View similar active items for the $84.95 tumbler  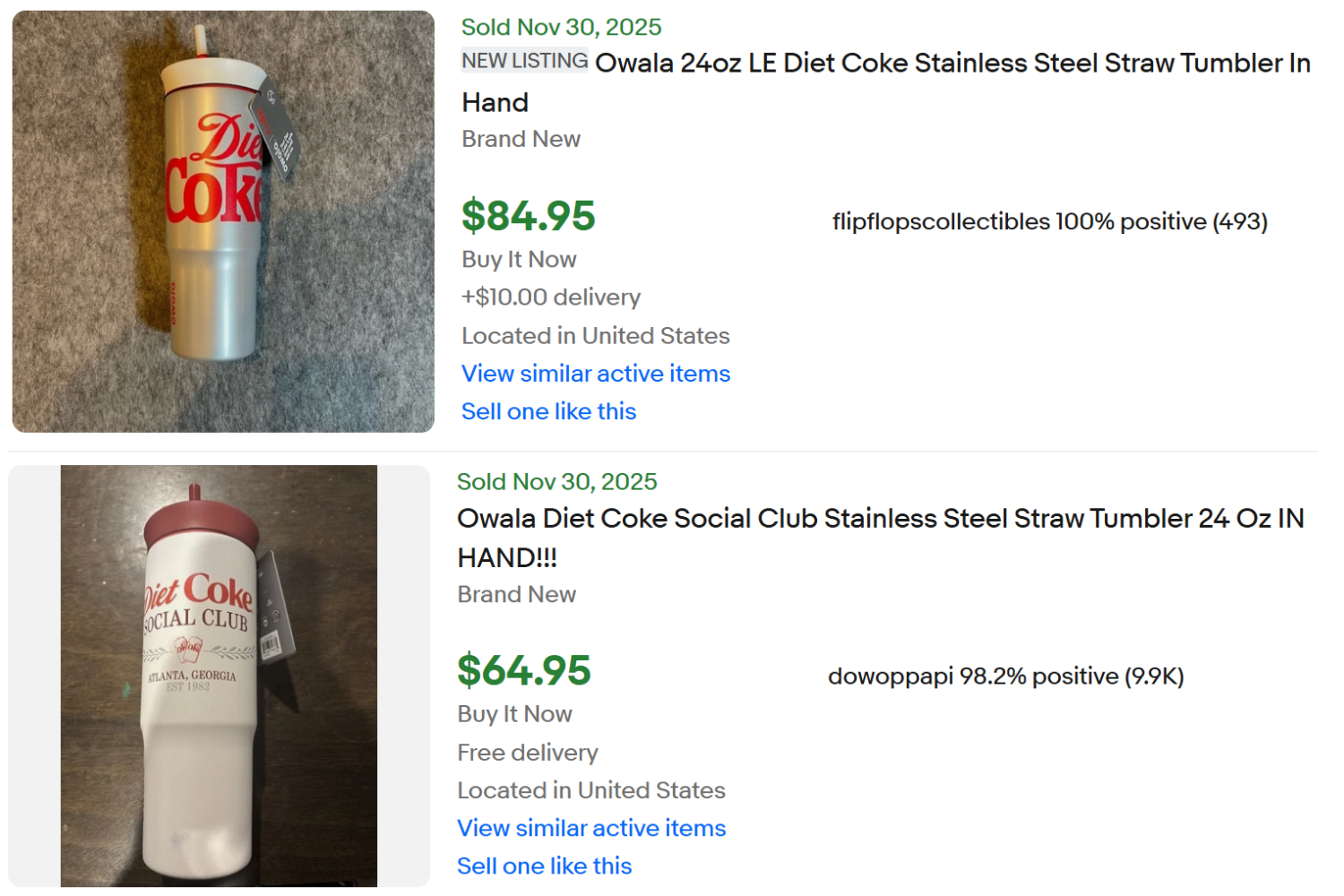coord(595,374)
